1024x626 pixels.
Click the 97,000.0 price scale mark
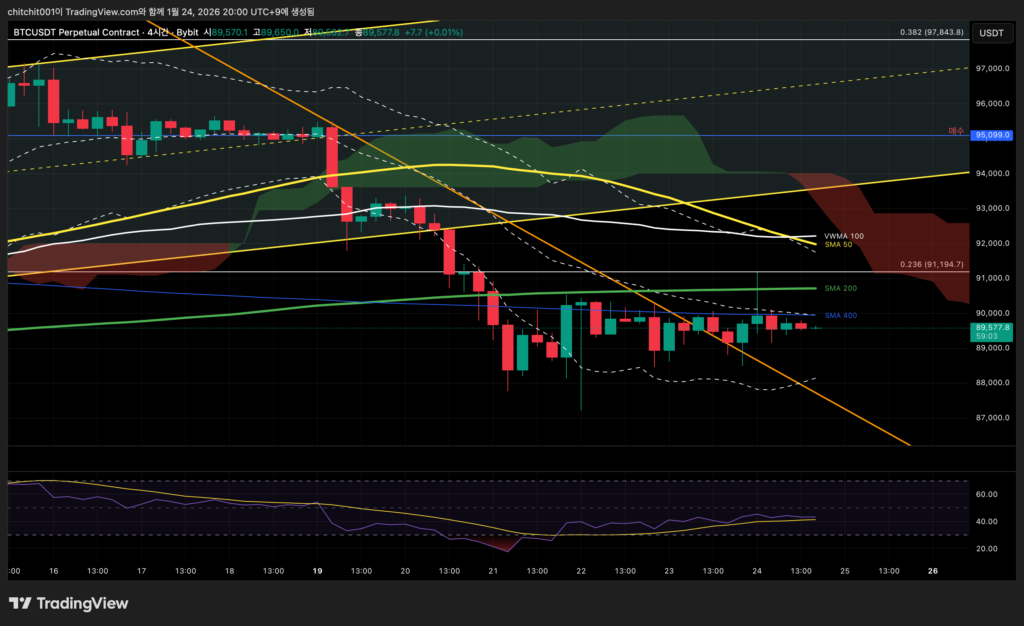(991, 68)
